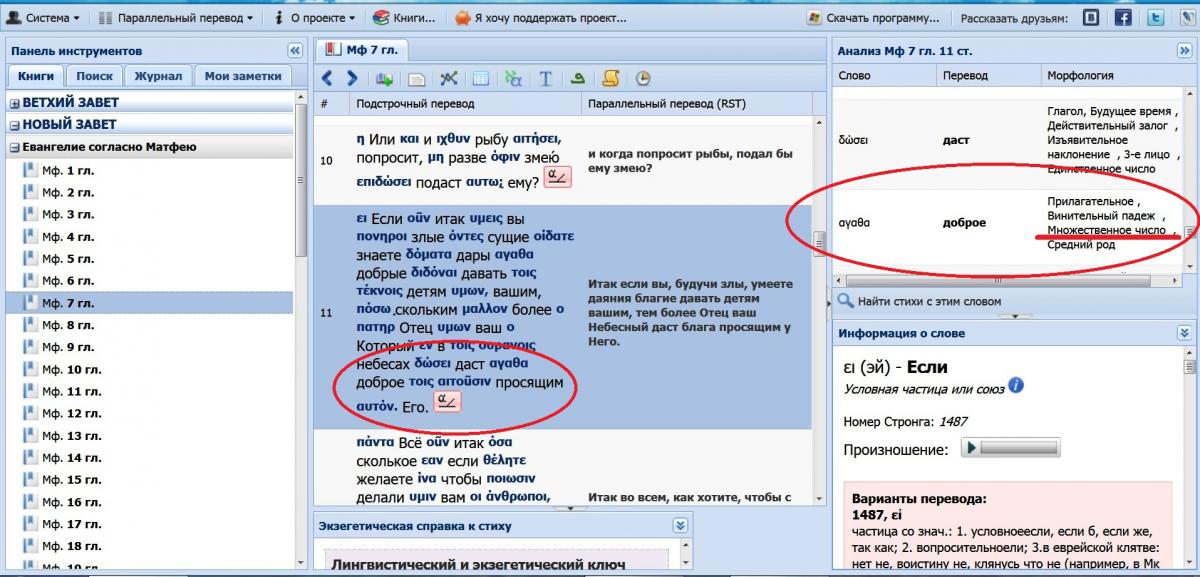Click the blue info icon near 'Условная частица'

(1016, 385)
